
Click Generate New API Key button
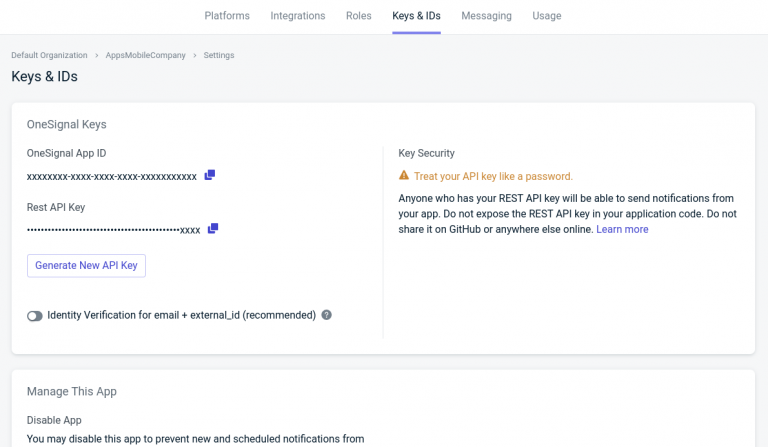click(87, 266)
